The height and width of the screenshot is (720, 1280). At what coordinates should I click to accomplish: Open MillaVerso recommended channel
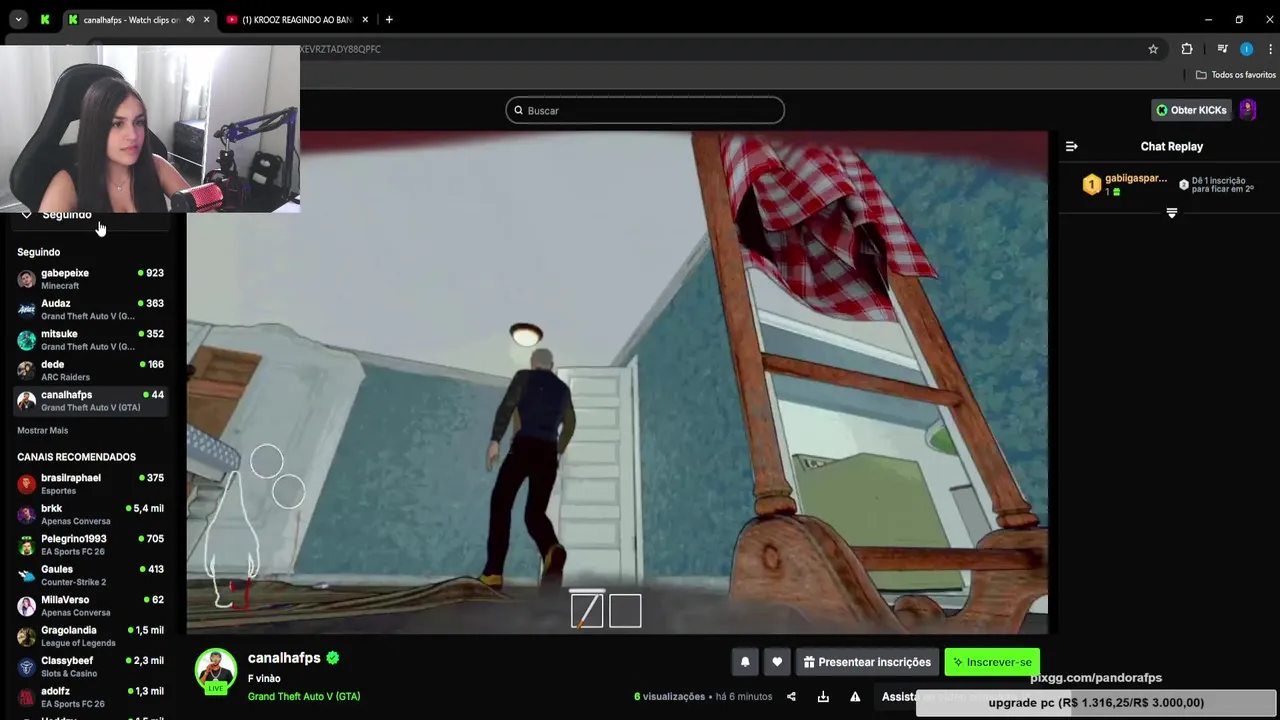coord(90,606)
